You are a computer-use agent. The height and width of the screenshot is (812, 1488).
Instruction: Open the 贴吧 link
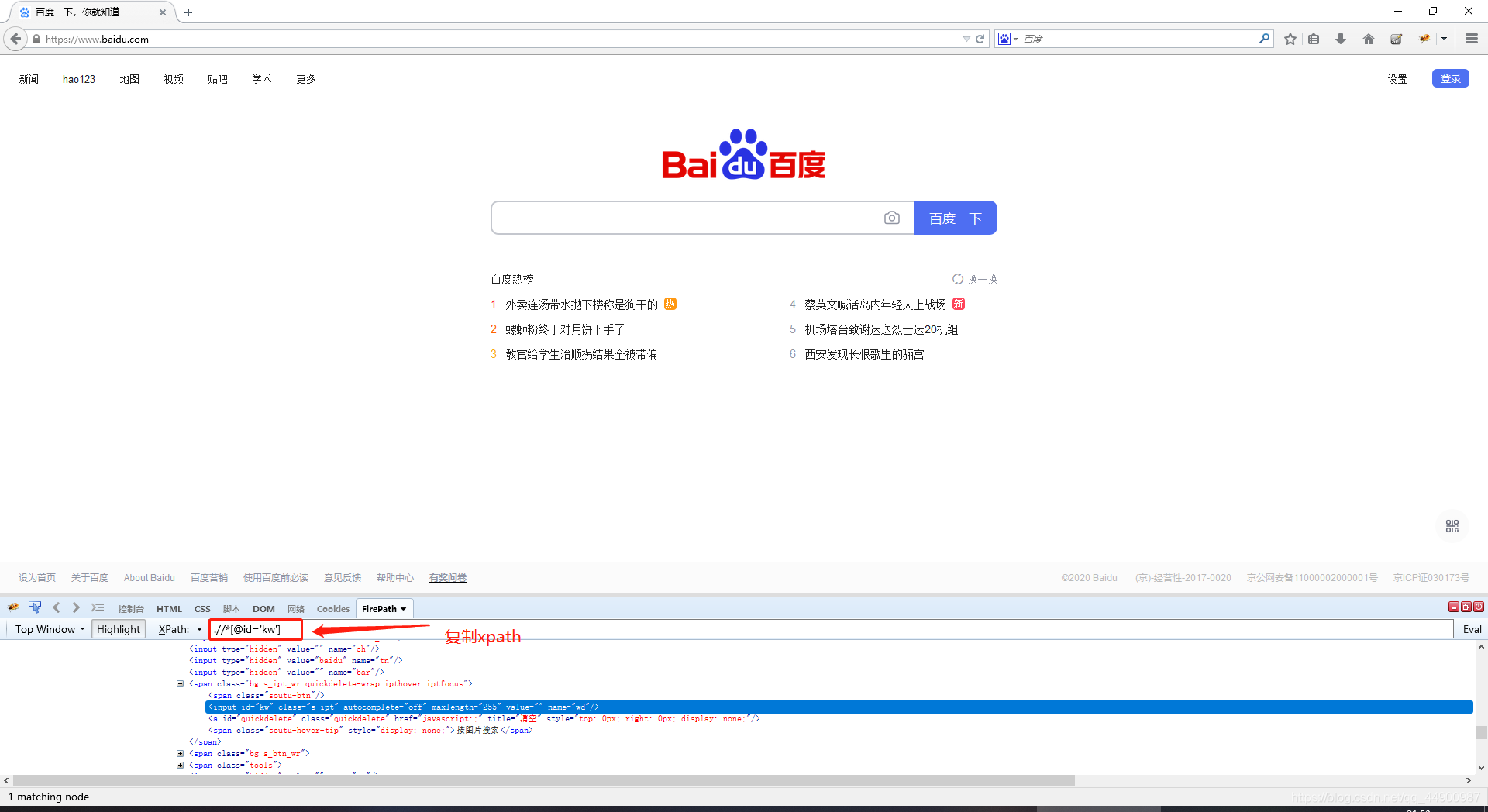(x=218, y=79)
